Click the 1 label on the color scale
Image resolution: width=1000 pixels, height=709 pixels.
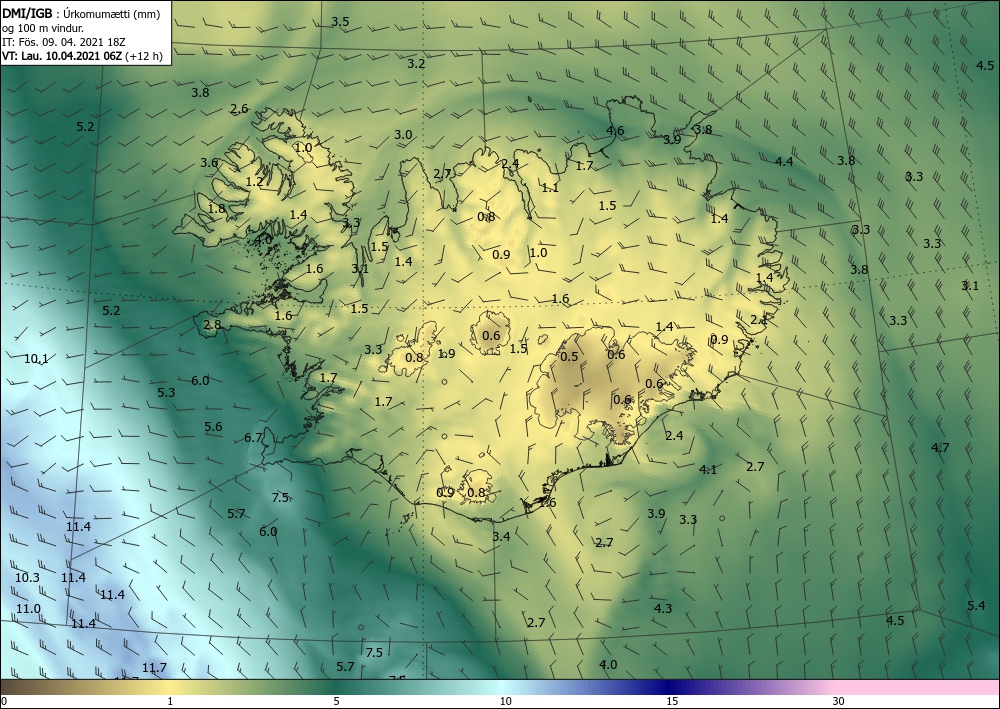point(170,702)
